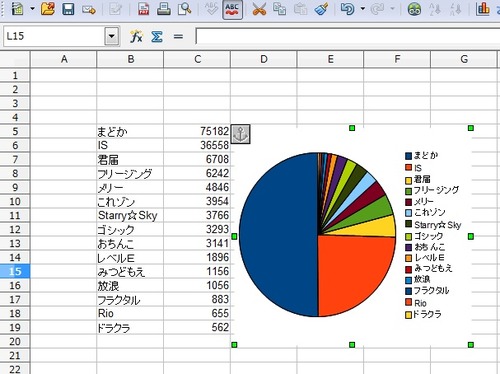Open the New document dropdown arrow

coord(32,9)
